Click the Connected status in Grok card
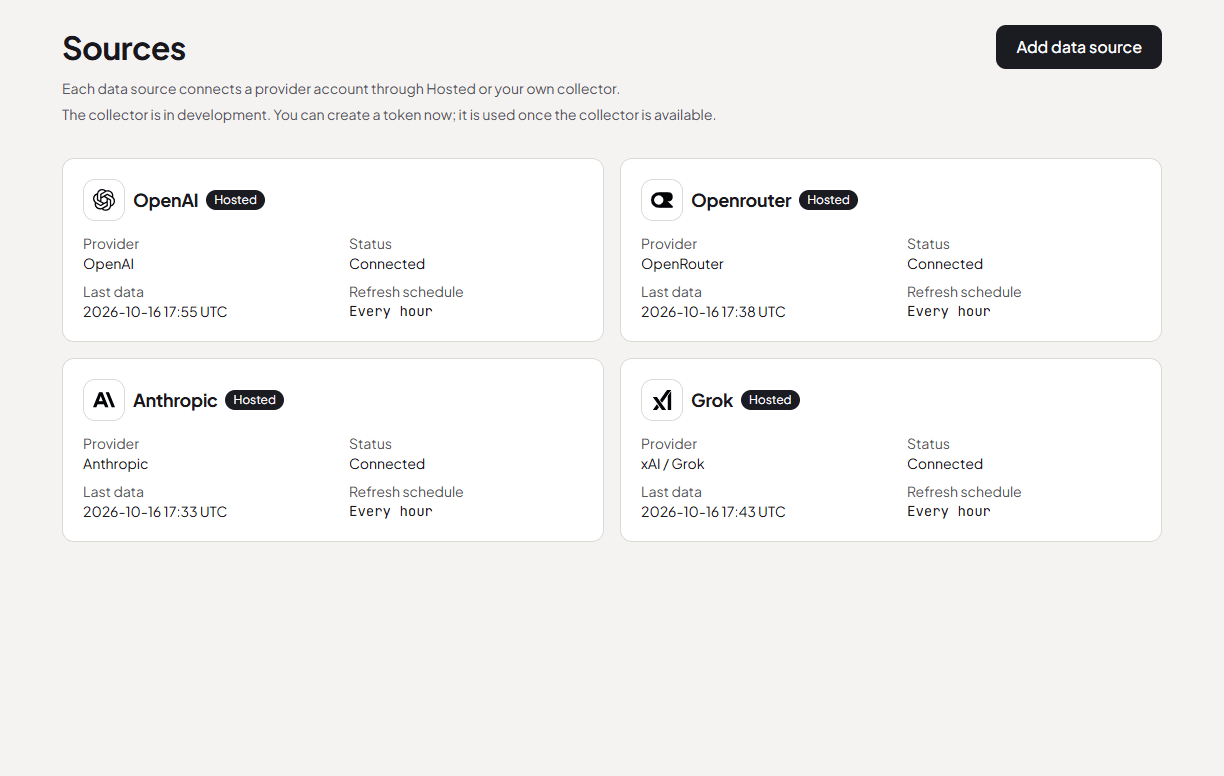This screenshot has height=776, width=1224. (x=945, y=464)
